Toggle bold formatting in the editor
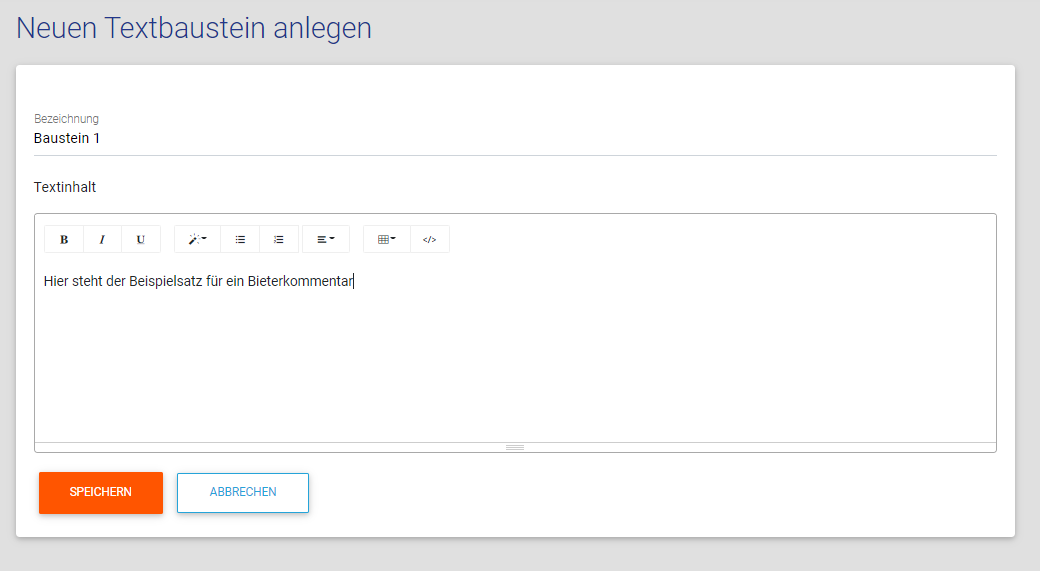This screenshot has height=571, width=1040. point(64,240)
